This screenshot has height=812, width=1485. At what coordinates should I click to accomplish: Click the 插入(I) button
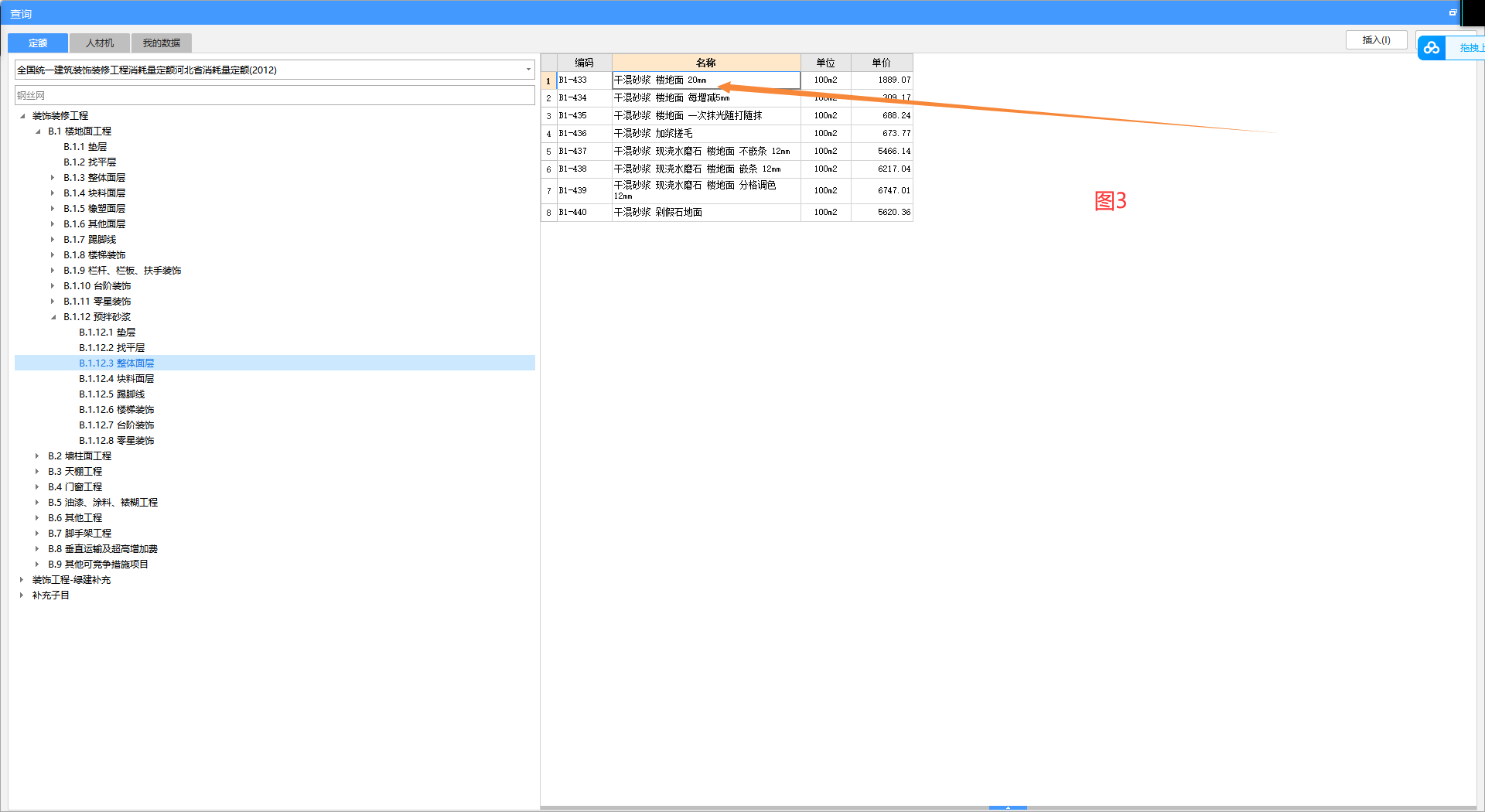click(x=1376, y=40)
